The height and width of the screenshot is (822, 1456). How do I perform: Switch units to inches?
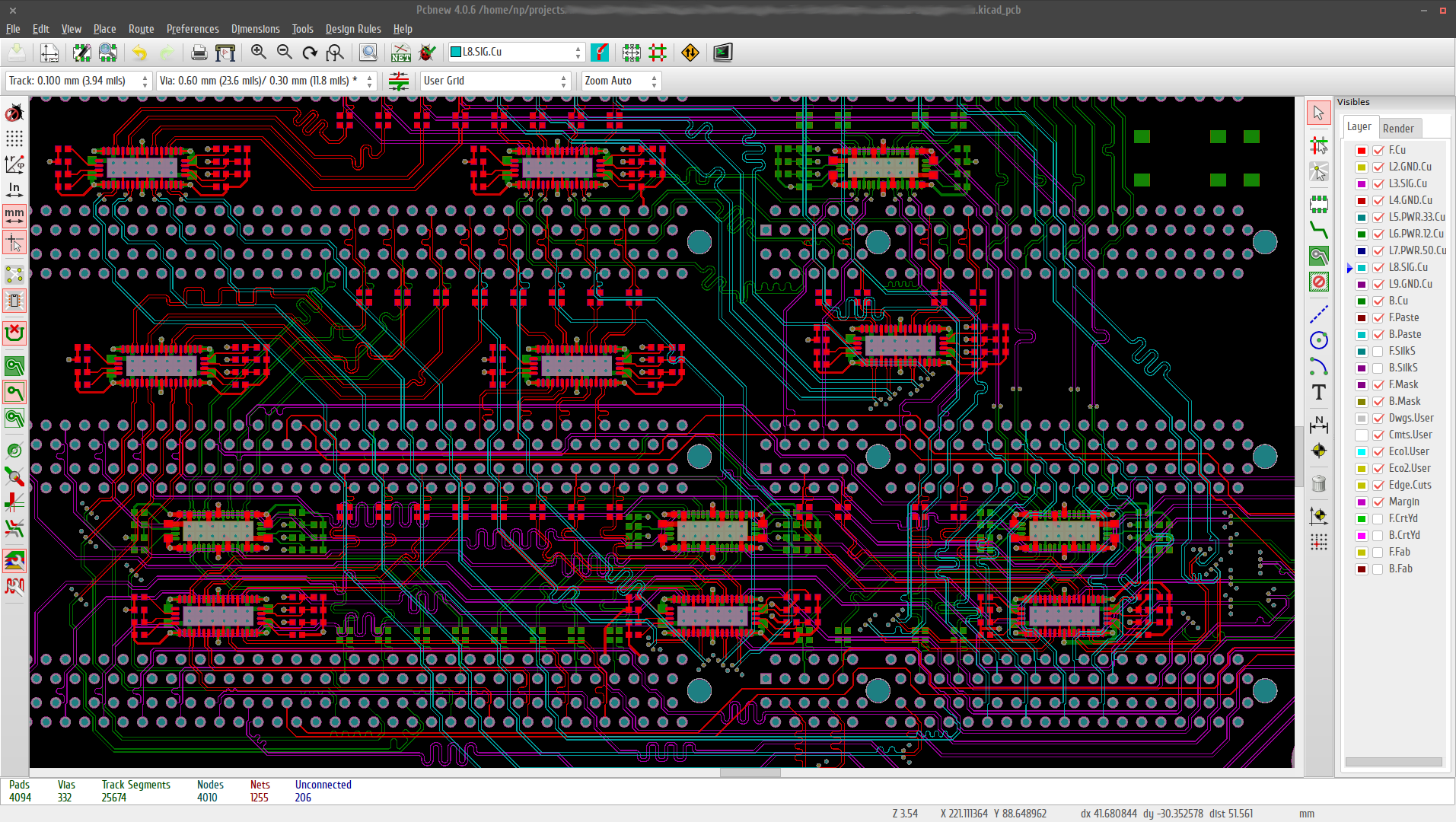point(14,190)
